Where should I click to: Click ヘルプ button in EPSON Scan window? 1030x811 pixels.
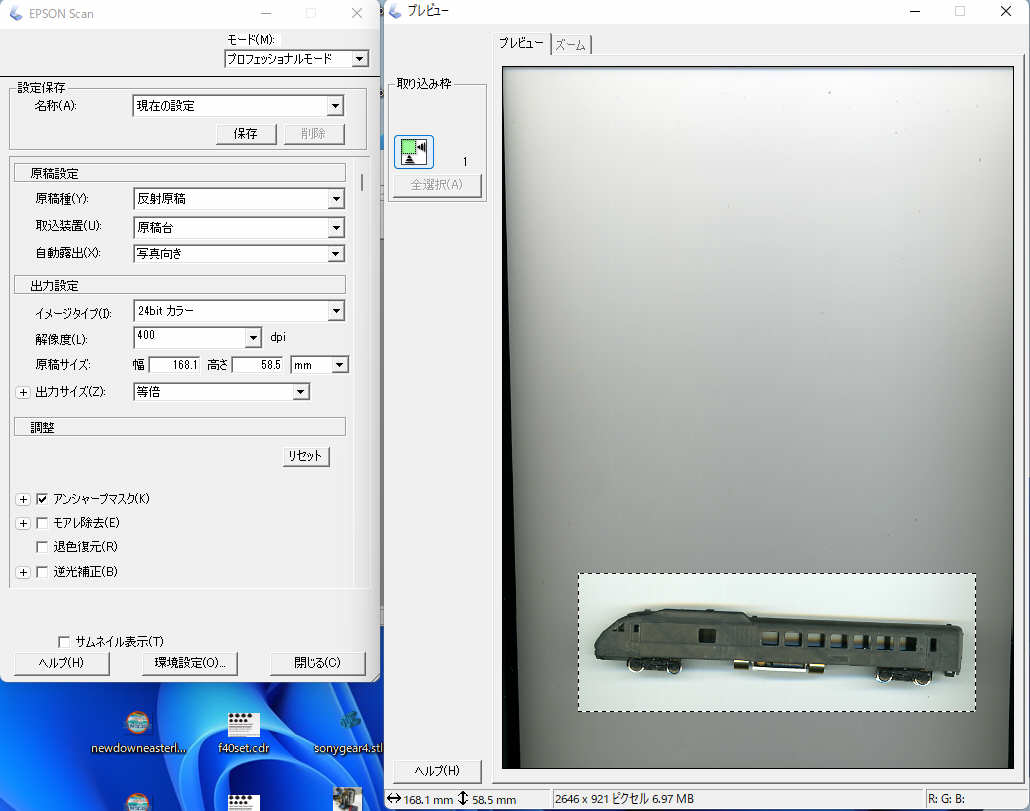[x=62, y=663]
